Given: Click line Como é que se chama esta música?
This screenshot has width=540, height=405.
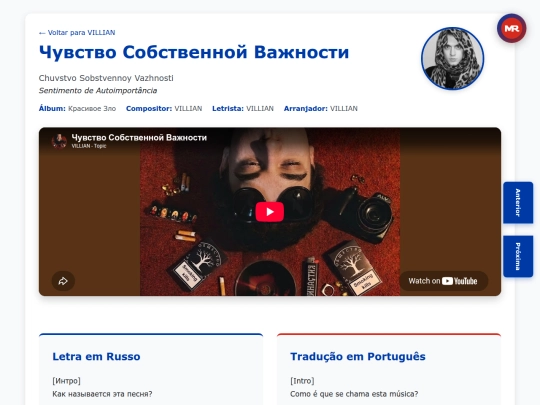Looking at the screenshot, I should point(354,394).
